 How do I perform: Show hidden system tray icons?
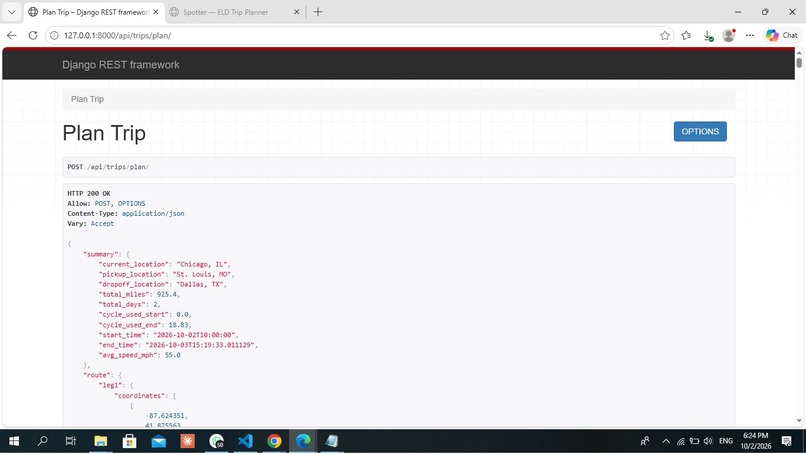pos(666,441)
